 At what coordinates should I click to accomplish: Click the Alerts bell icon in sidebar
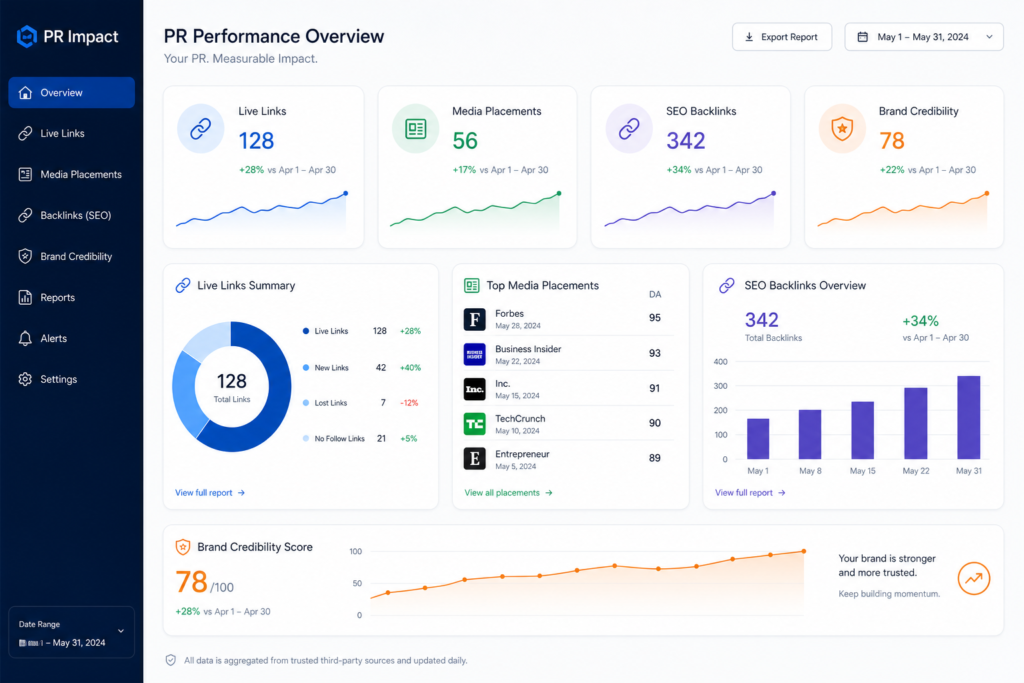tap(25, 338)
